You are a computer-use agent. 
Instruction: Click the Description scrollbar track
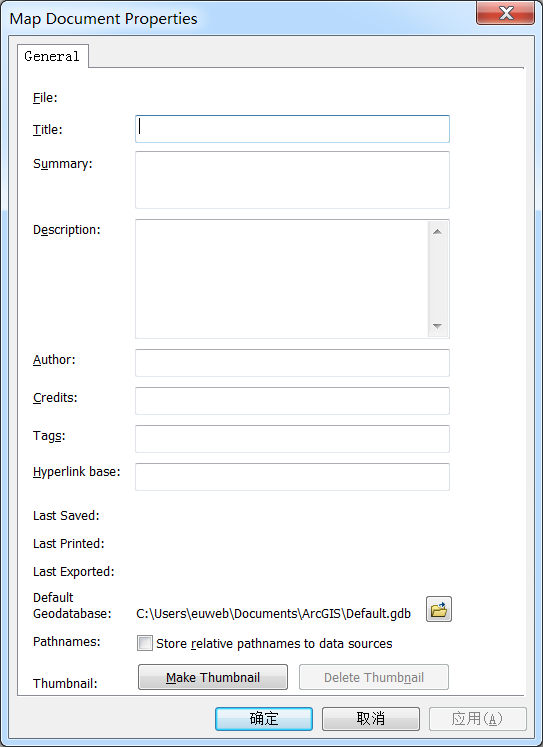[x=437, y=279]
